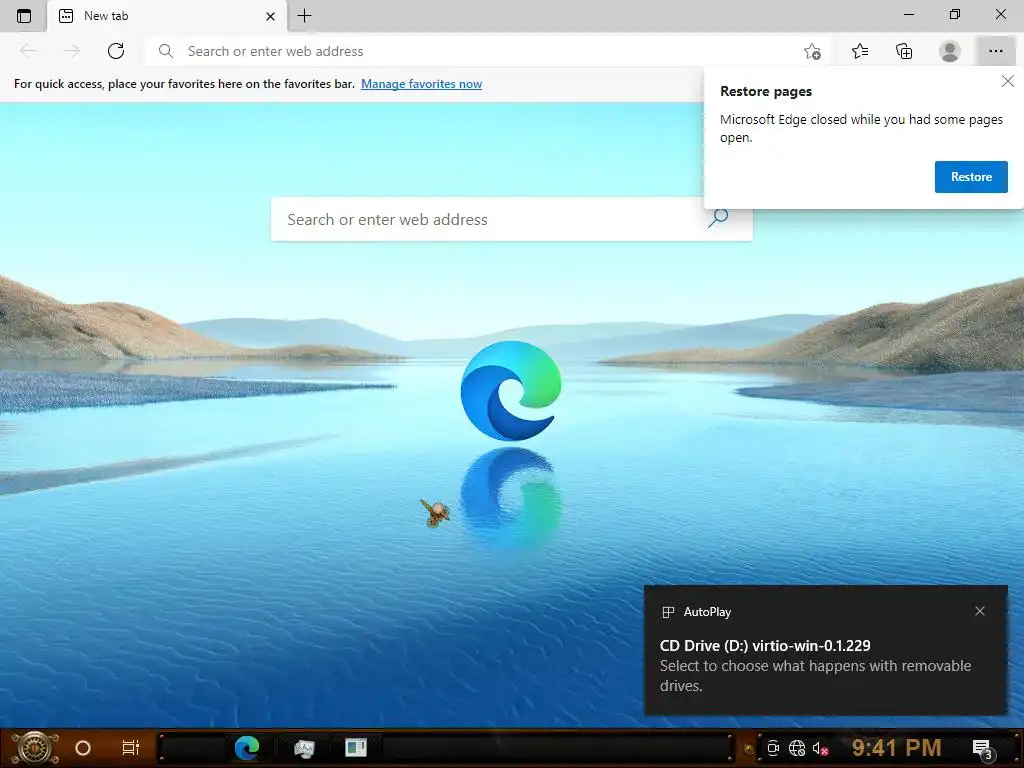The height and width of the screenshot is (768, 1024).
Task: Open the Action Center notifications icon
Action: (x=983, y=749)
